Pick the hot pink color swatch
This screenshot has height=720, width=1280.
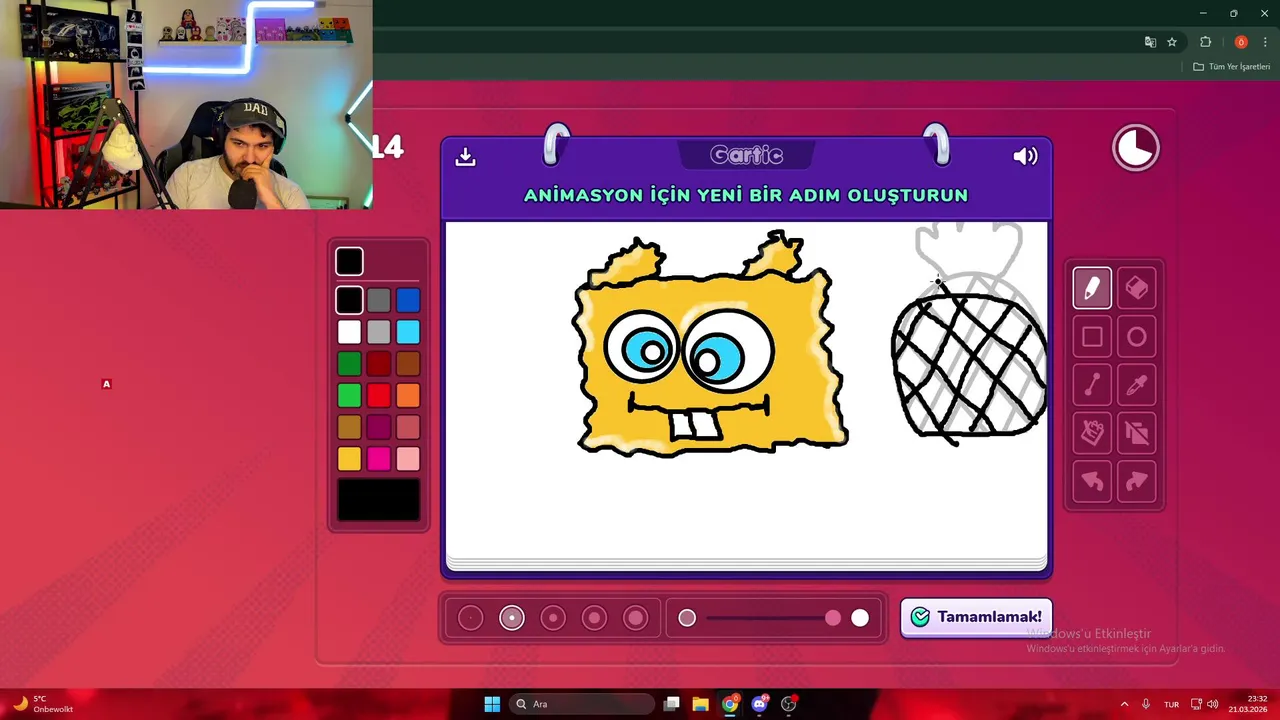coord(378,459)
